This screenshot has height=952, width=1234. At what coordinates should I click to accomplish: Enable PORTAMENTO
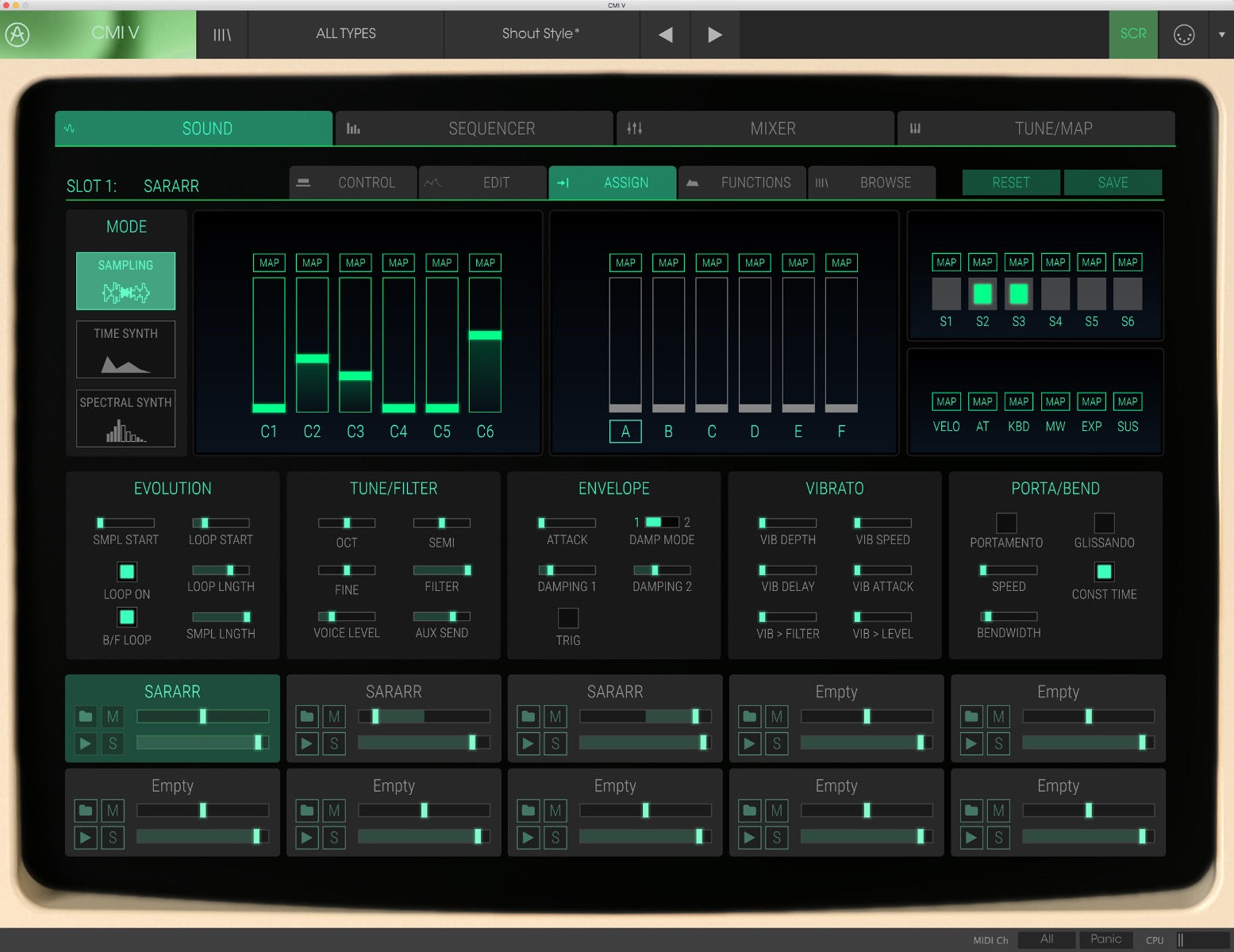[x=1006, y=523]
